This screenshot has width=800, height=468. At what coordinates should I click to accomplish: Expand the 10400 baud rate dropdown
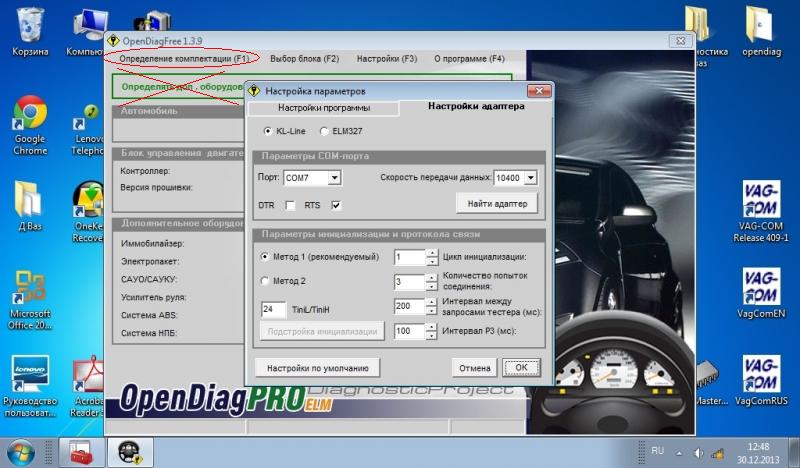click(x=531, y=178)
